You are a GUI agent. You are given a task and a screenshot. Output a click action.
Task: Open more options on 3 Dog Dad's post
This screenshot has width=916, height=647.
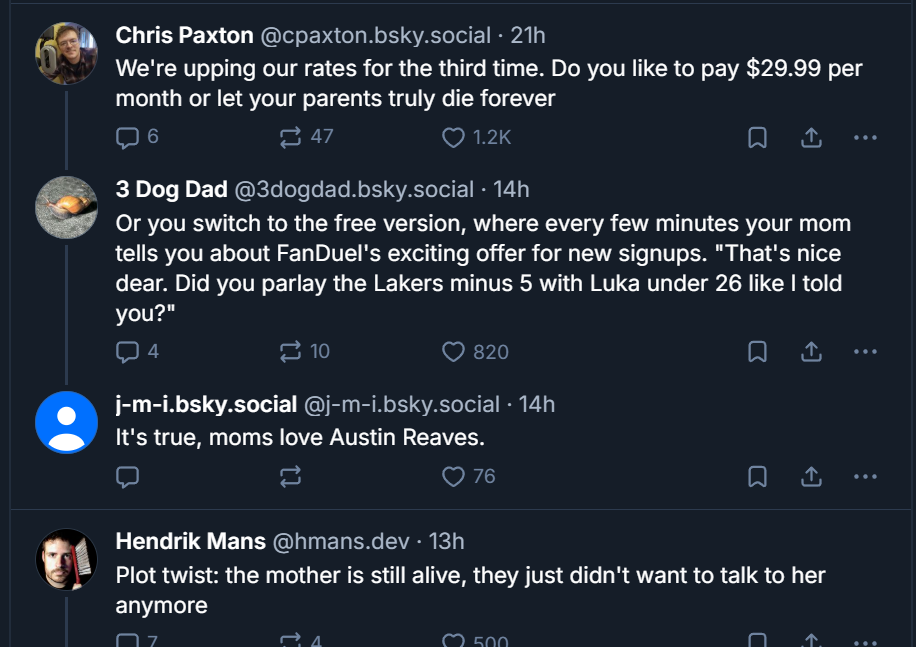[x=865, y=351]
